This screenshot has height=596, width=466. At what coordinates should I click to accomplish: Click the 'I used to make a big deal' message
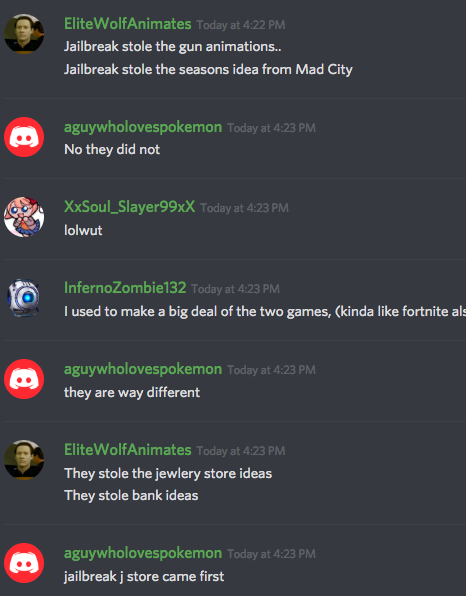(x=265, y=312)
